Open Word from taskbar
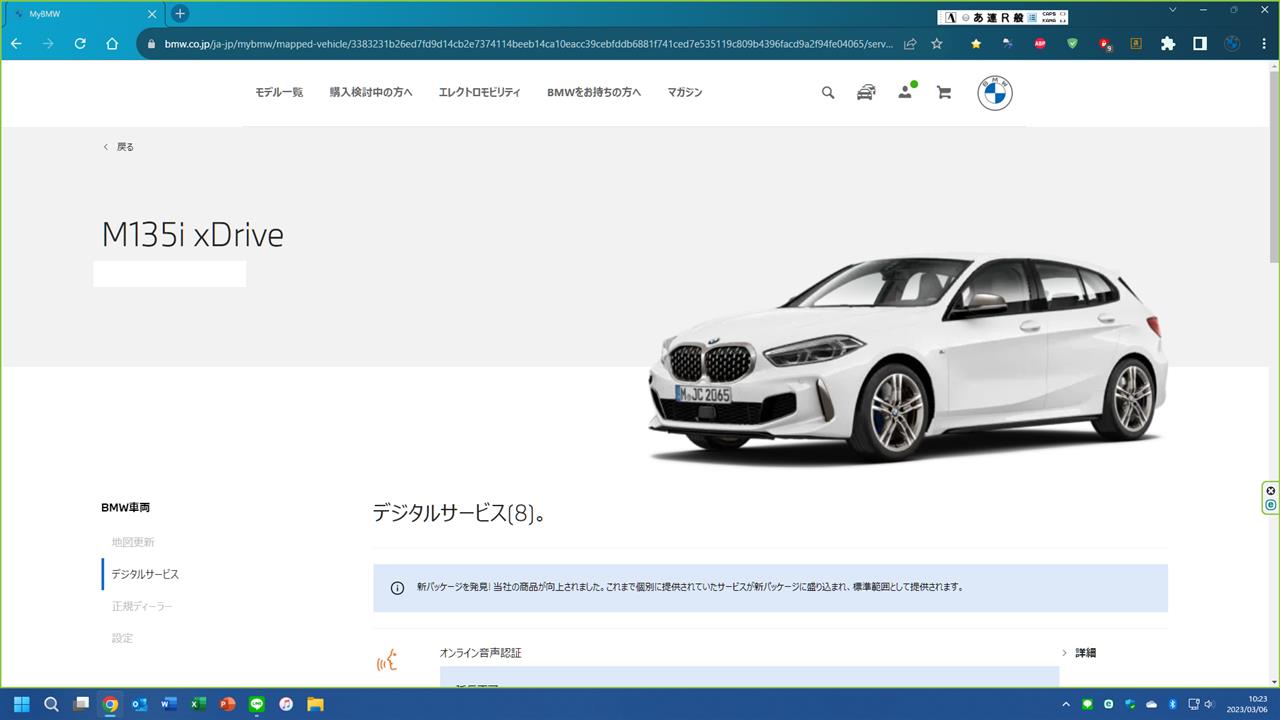1280x720 pixels. 168,704
